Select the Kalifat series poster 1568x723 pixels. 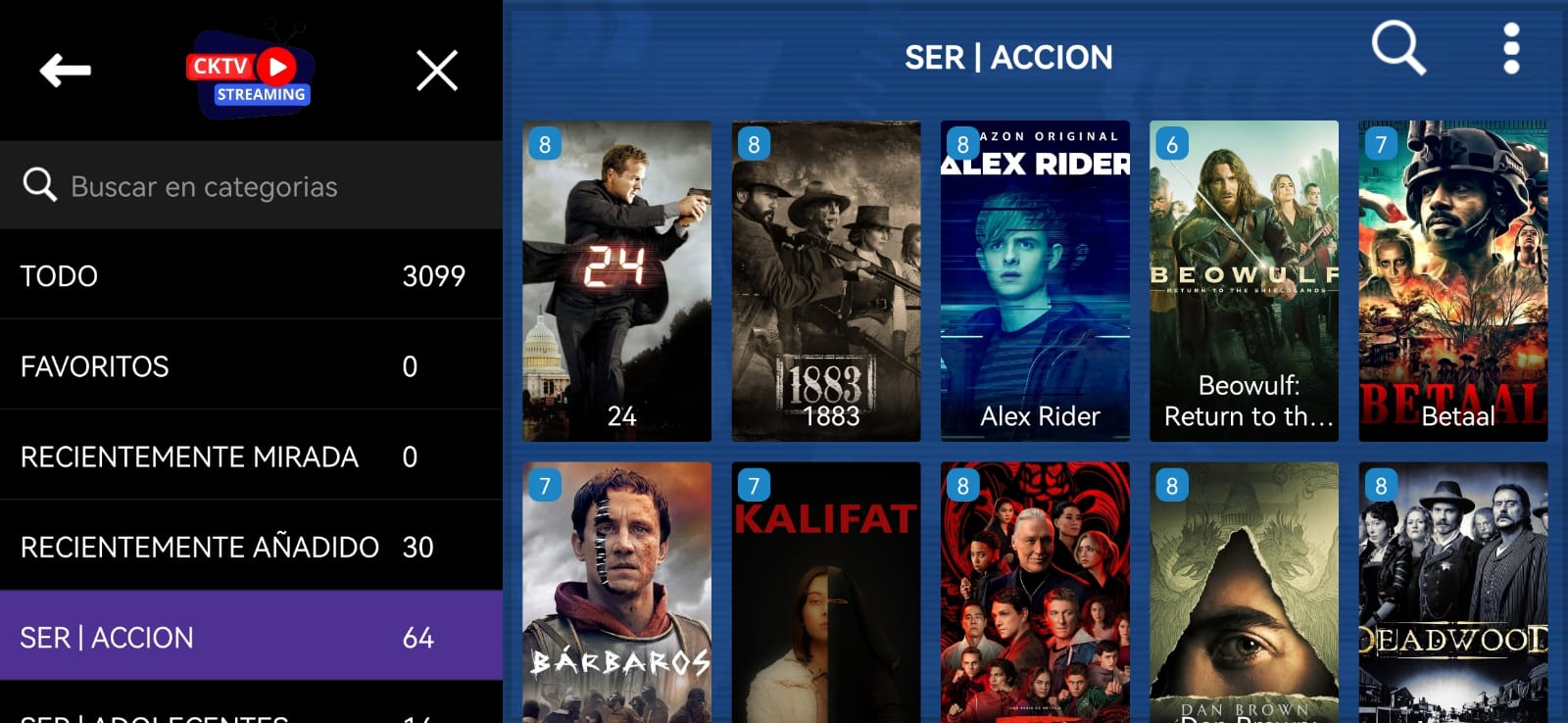(826, 593)
